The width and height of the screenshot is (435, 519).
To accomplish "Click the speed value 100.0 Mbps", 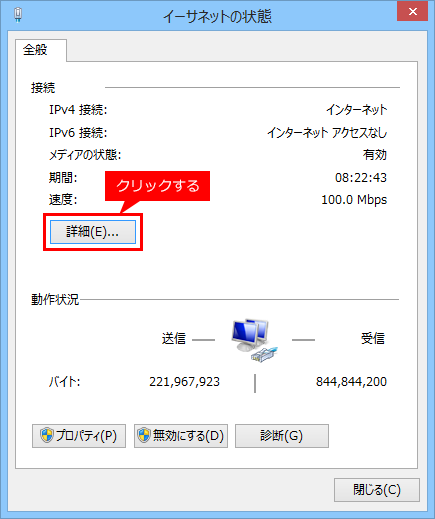I will [354, 200].
